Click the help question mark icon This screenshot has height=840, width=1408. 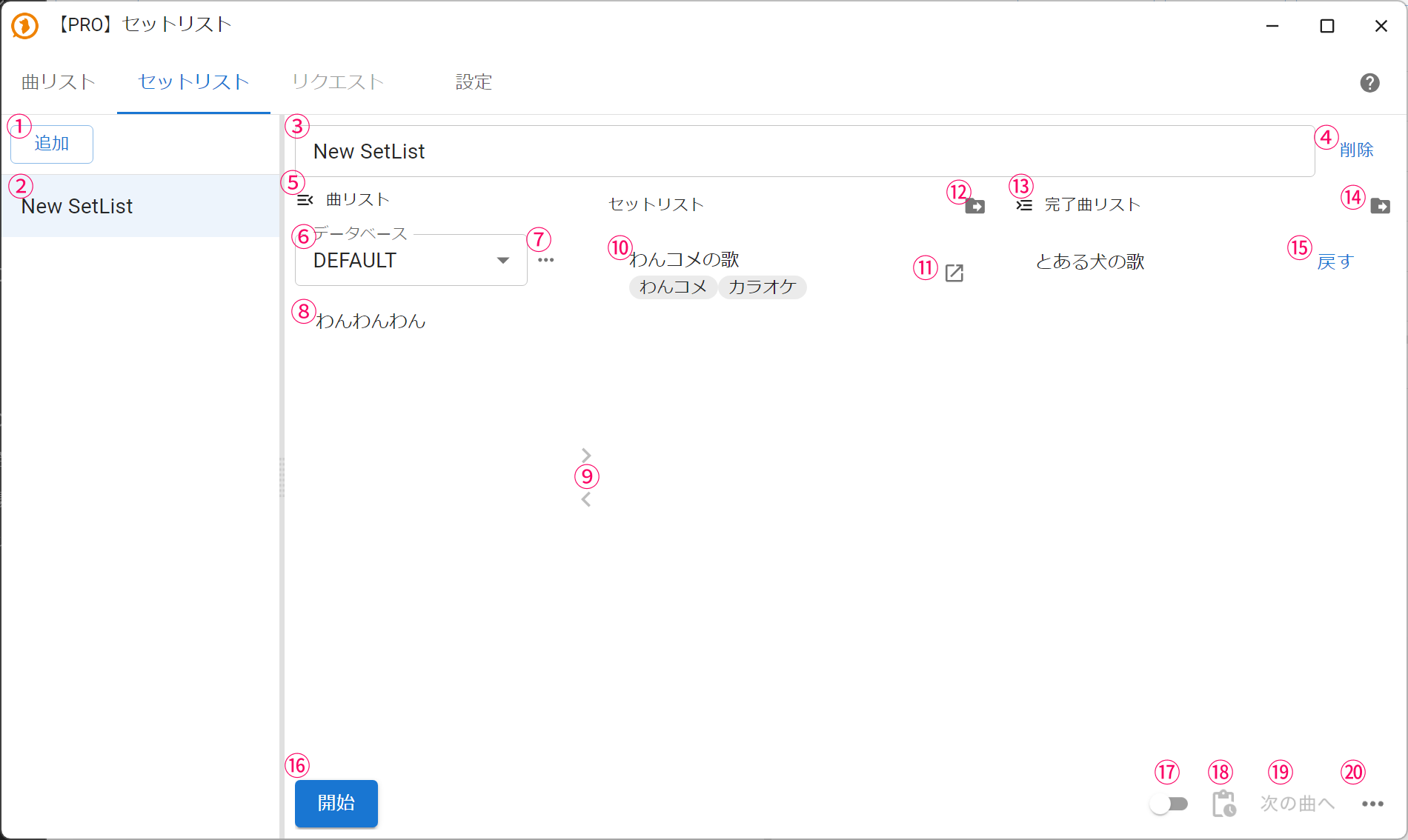click(x=1369, y=83)
